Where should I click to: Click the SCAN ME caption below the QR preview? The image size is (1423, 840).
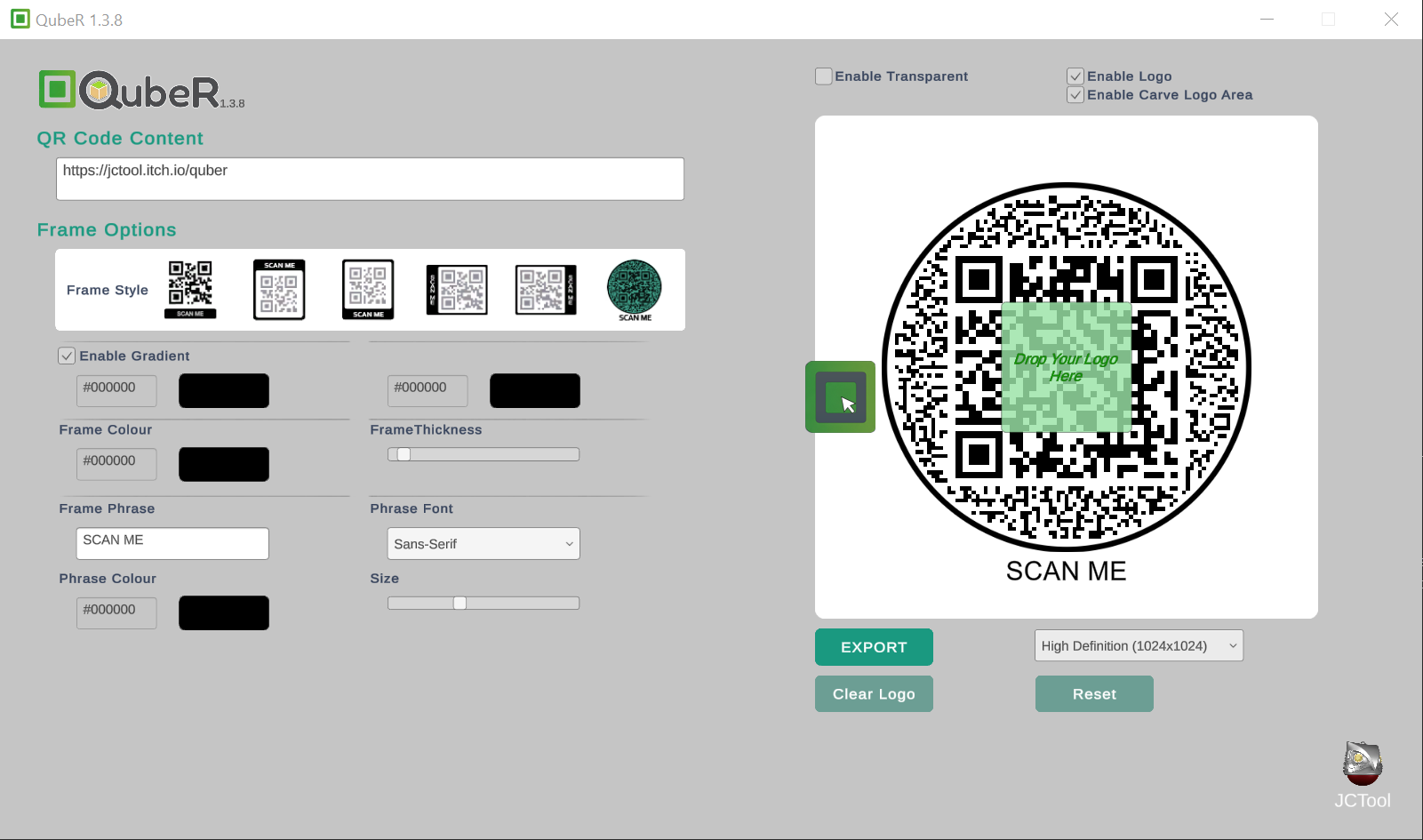click(x=1066, y=572)
